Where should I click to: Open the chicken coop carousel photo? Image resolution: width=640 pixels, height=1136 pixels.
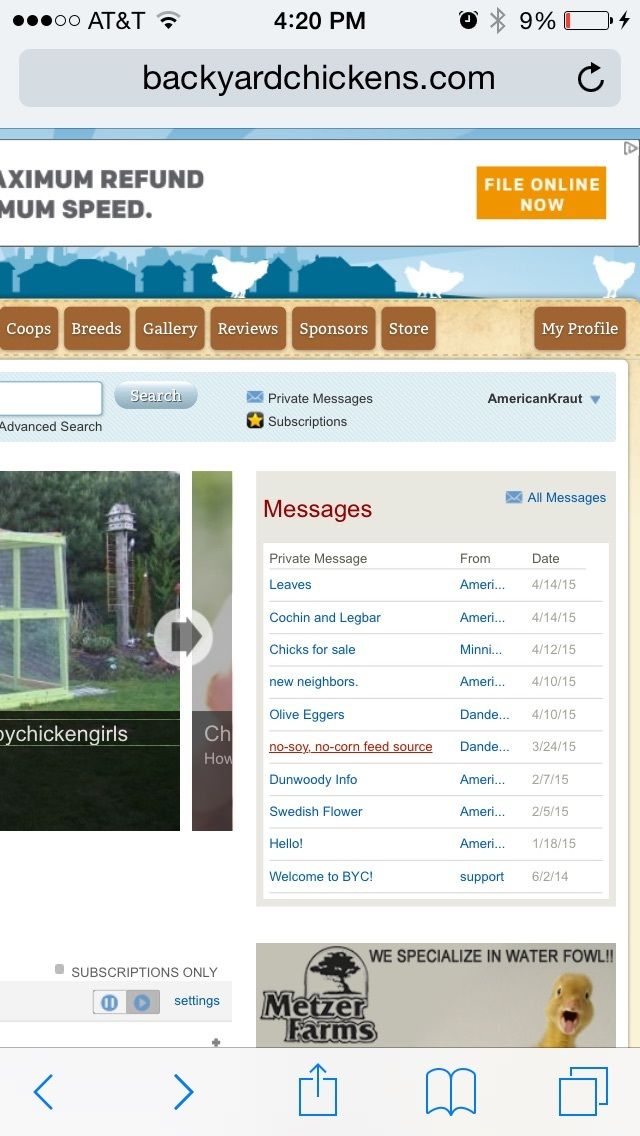pyautogui.click(x=90, y=651)
